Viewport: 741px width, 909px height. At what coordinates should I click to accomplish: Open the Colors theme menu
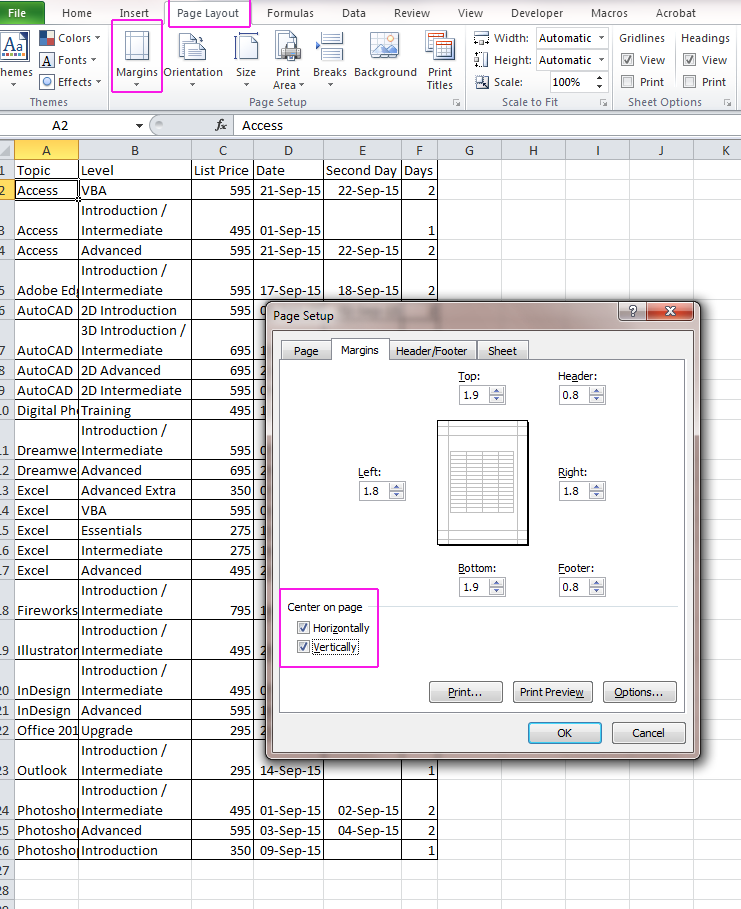(70, 38)
